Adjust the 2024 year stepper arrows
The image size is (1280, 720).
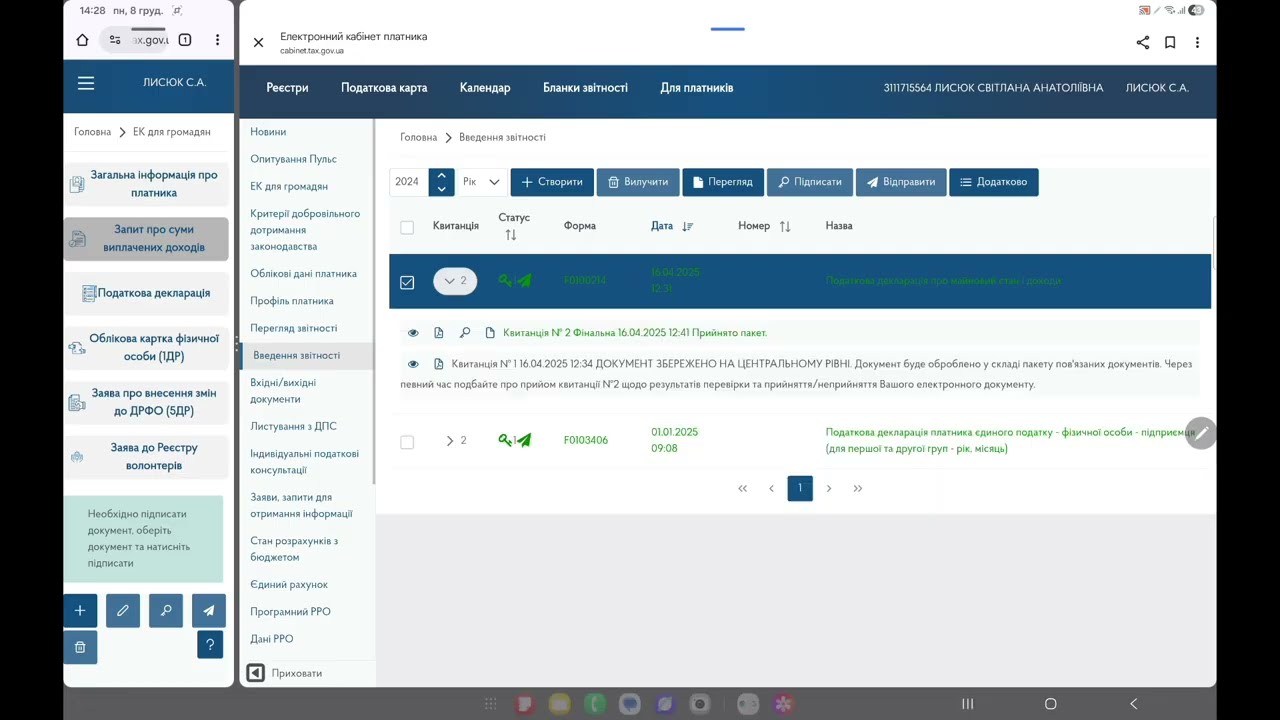point(442,182)
